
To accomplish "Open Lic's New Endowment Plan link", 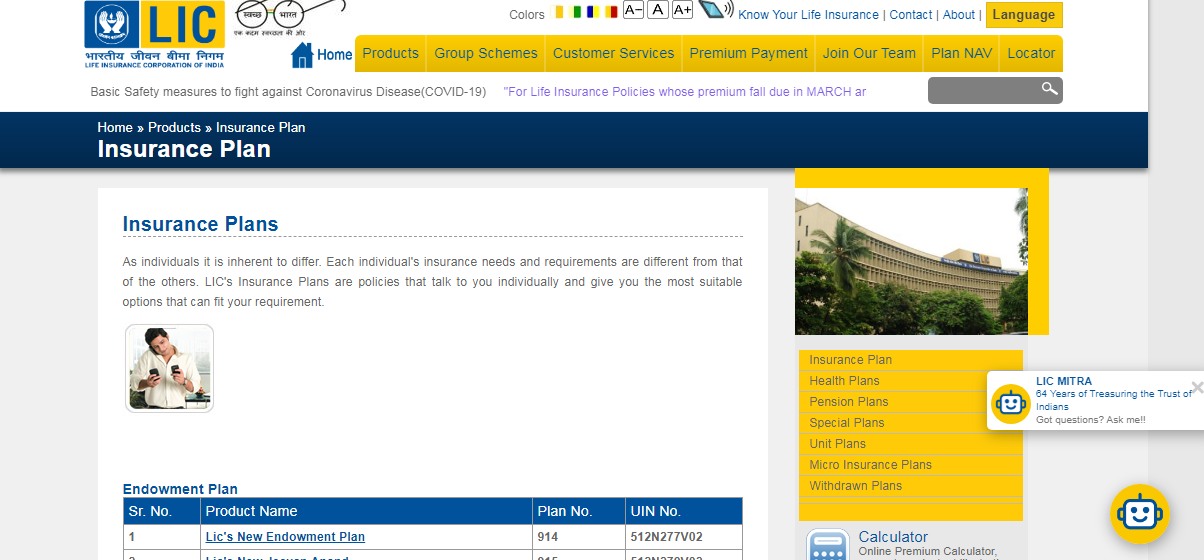I will (x=285, y=537).
